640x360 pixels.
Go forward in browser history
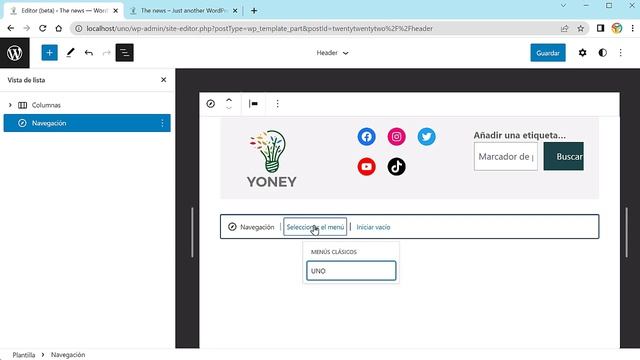click(x=27, y=28)
